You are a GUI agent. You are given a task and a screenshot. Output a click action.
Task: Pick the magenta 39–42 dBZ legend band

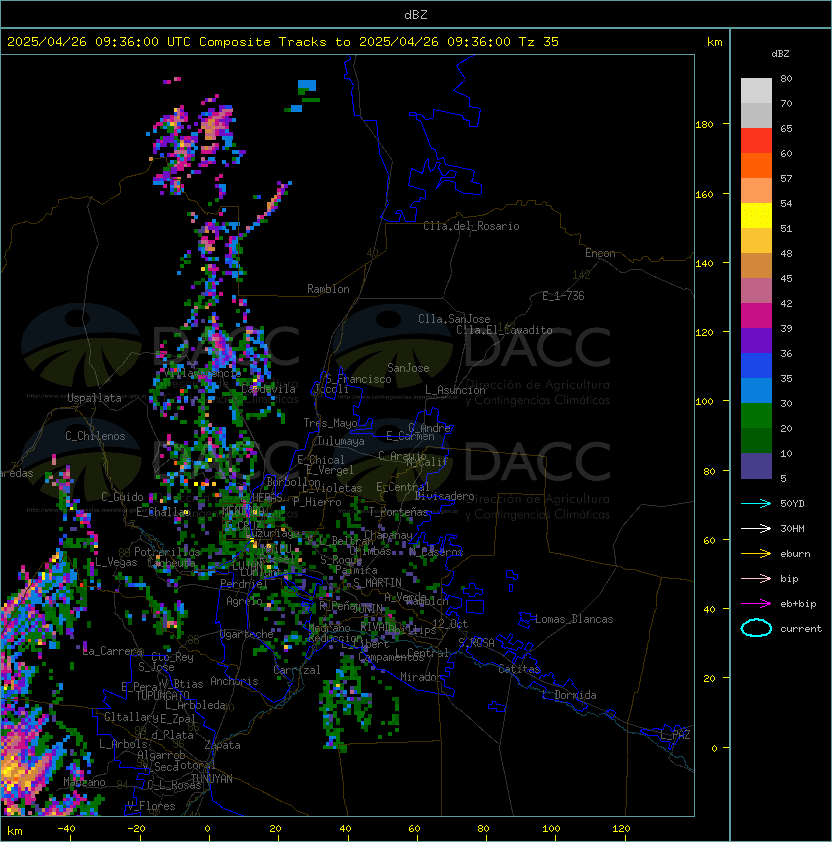[x=756, y=316]
